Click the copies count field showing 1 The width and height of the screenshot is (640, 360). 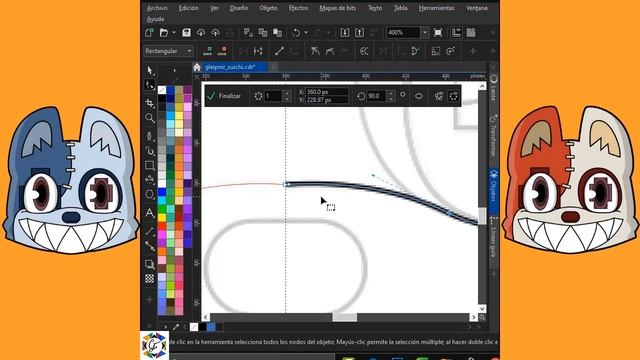click(273, 96)
